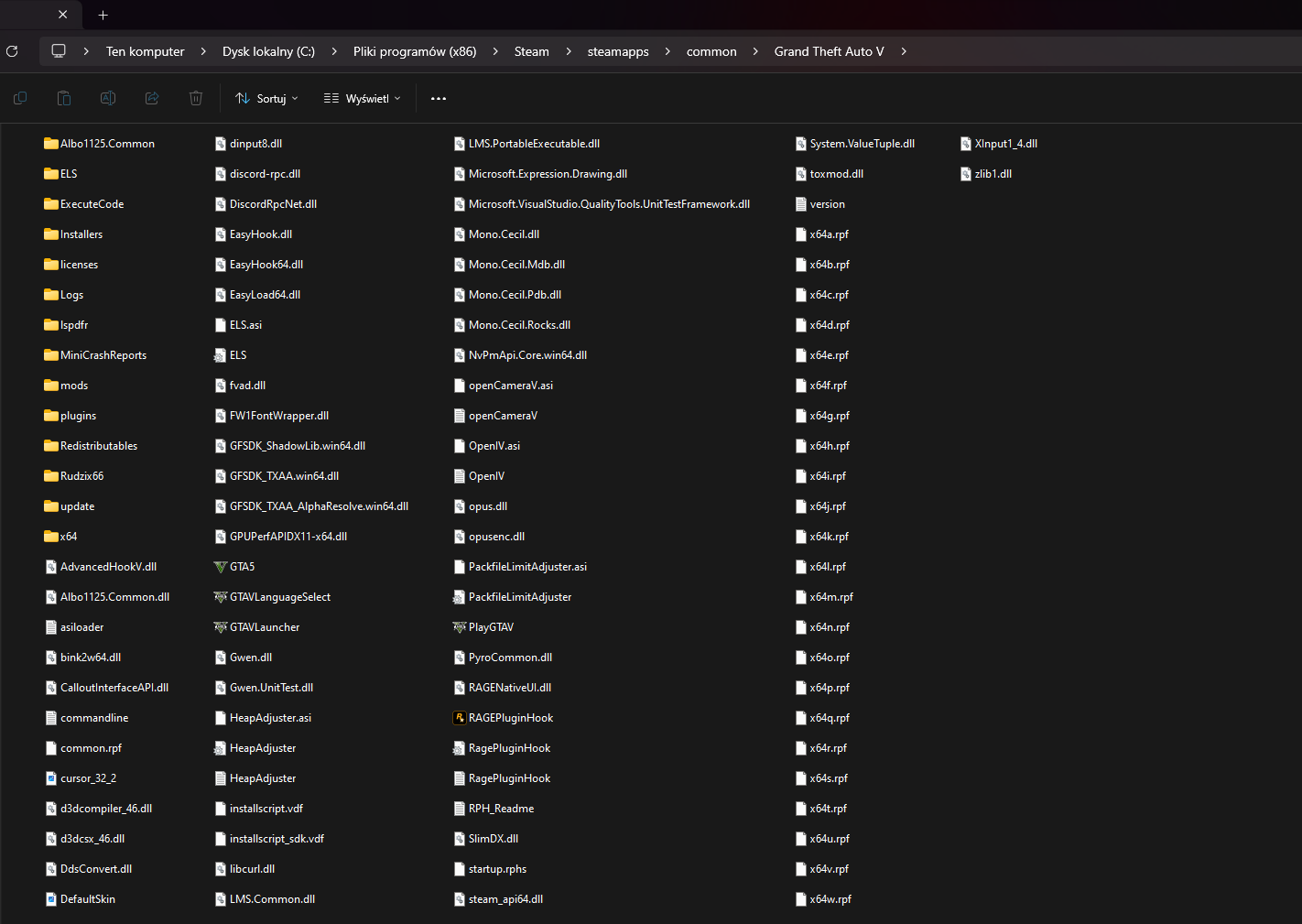The image size is (1302, 924).
Task: Click the refresh icon in address bar
Action: tap(12, 51)
